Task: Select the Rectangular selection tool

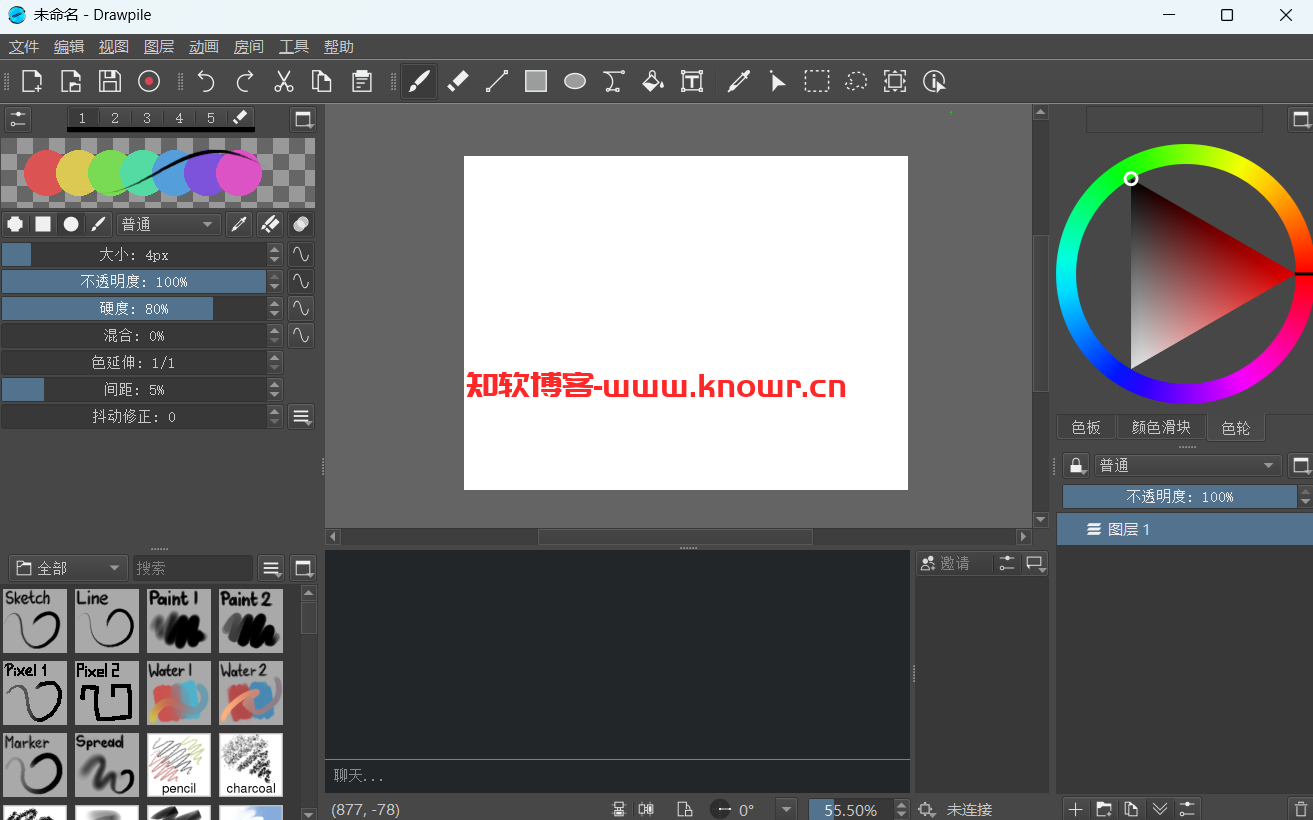Action: point(817,82)
